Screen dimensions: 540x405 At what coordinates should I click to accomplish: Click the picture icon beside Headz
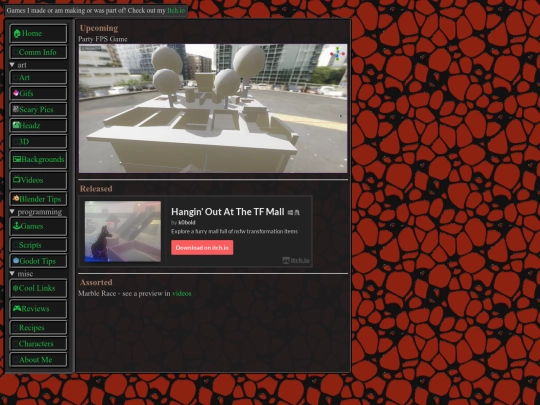tap(16, 125)
